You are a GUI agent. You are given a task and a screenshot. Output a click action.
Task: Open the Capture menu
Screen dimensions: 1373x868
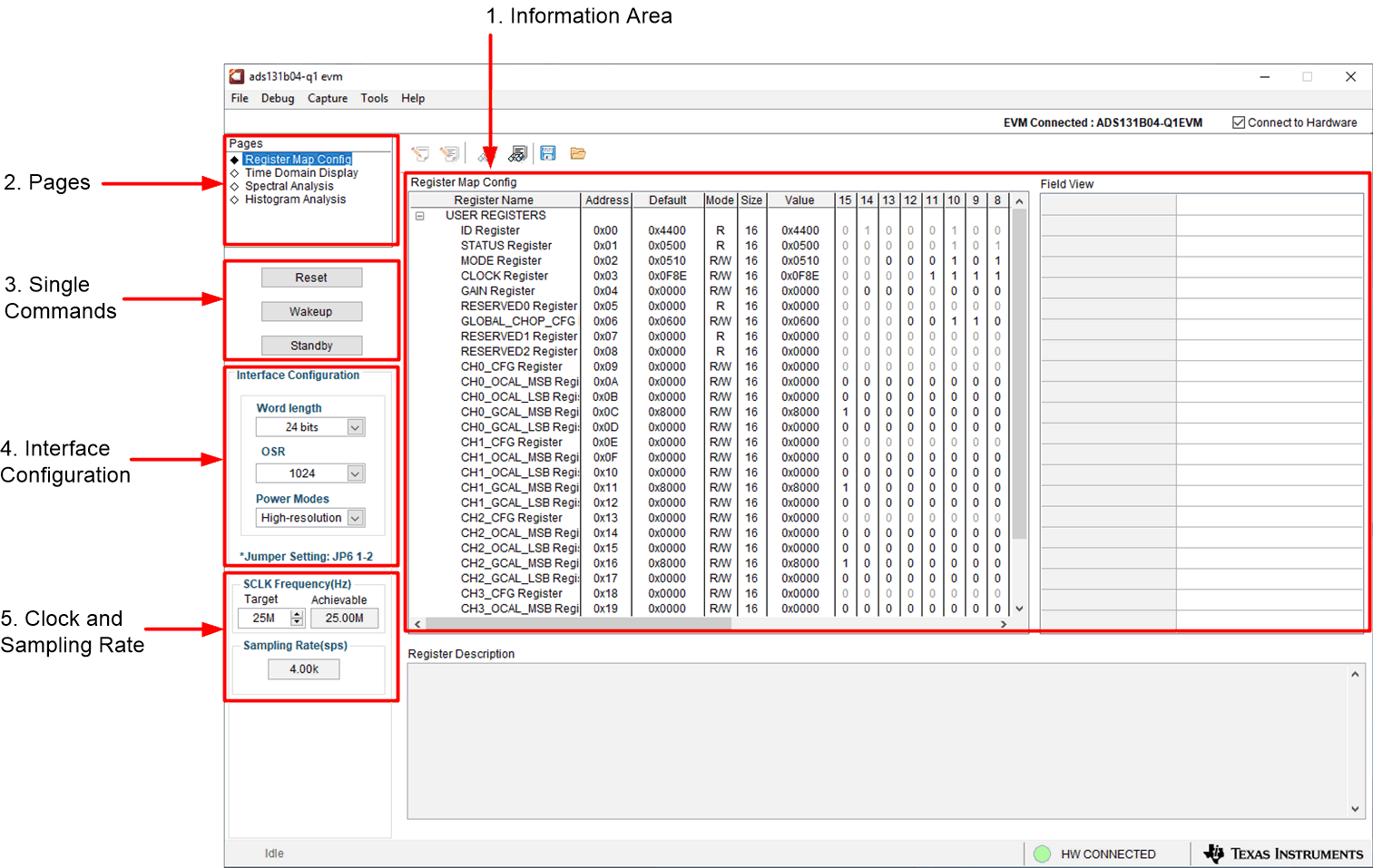tap(328, 98)
